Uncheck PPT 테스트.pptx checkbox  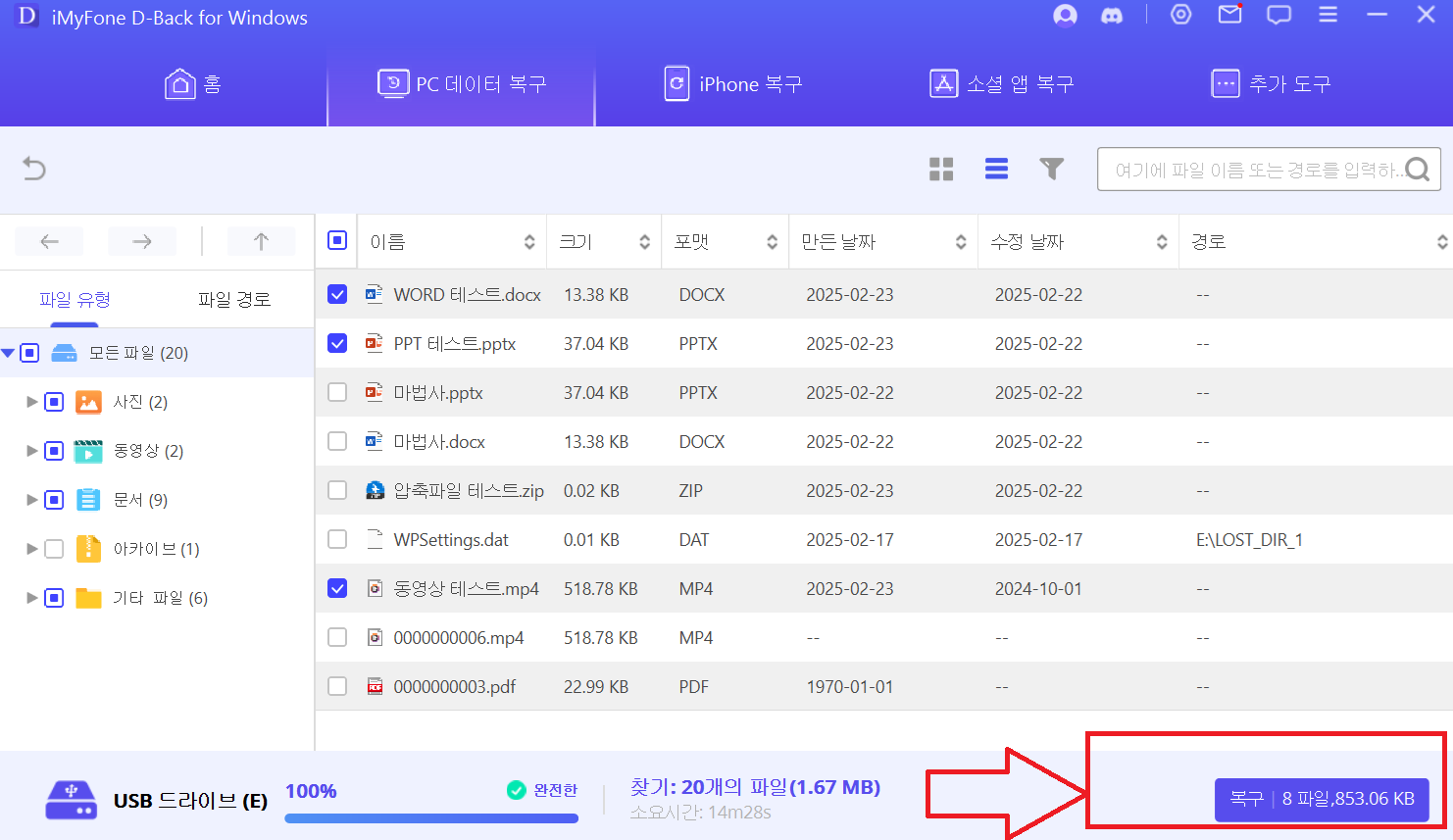tap(337, 343)
